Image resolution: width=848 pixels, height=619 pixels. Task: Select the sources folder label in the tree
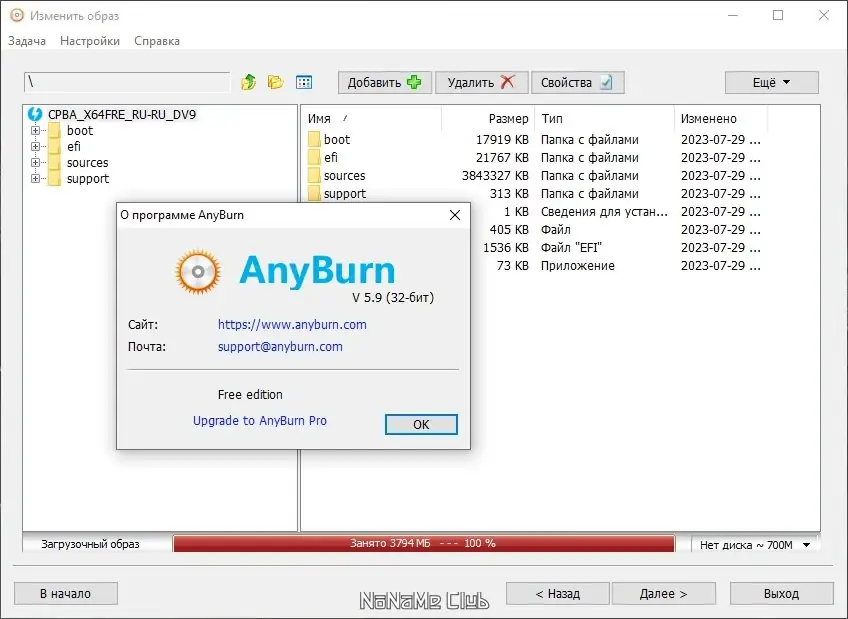click(x=88, y=163)
